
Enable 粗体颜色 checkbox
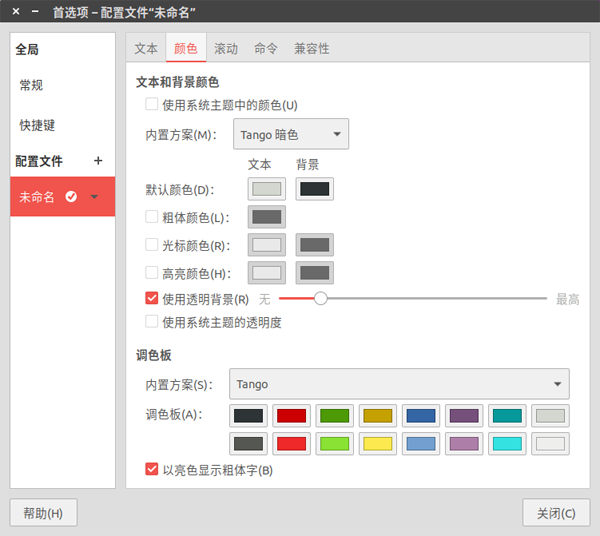pyautogui.click(x=152, y=217)
